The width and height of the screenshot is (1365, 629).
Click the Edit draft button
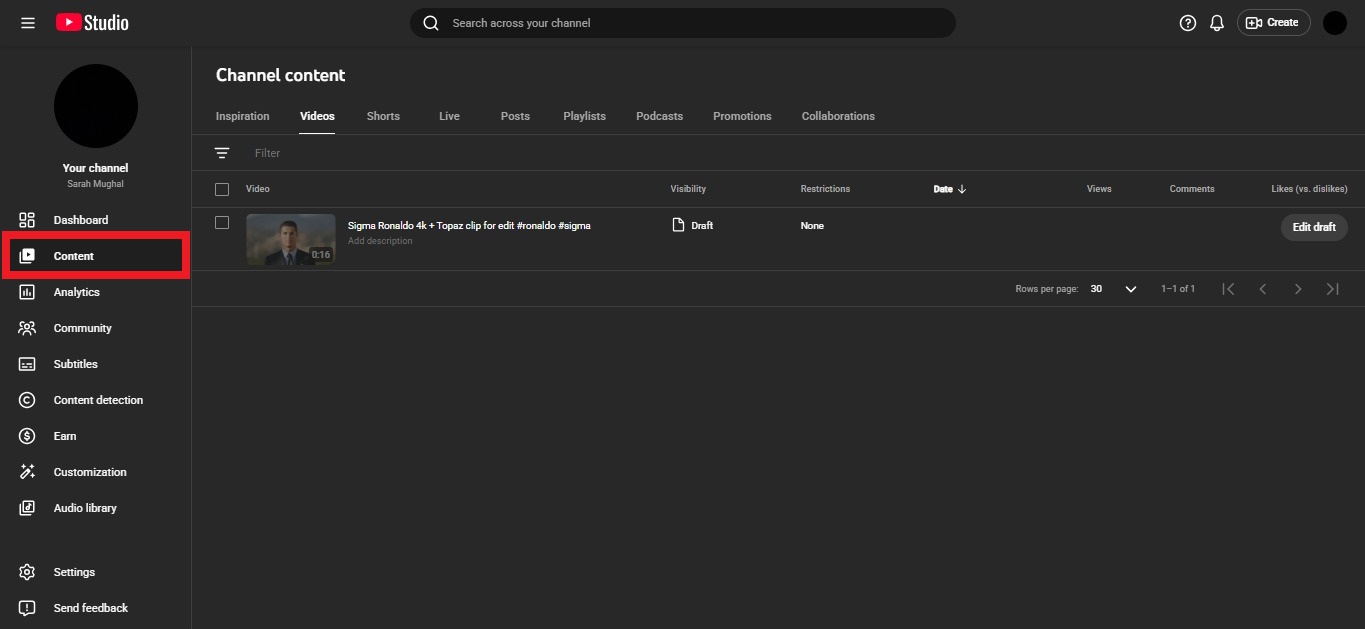pos(1314,227)
